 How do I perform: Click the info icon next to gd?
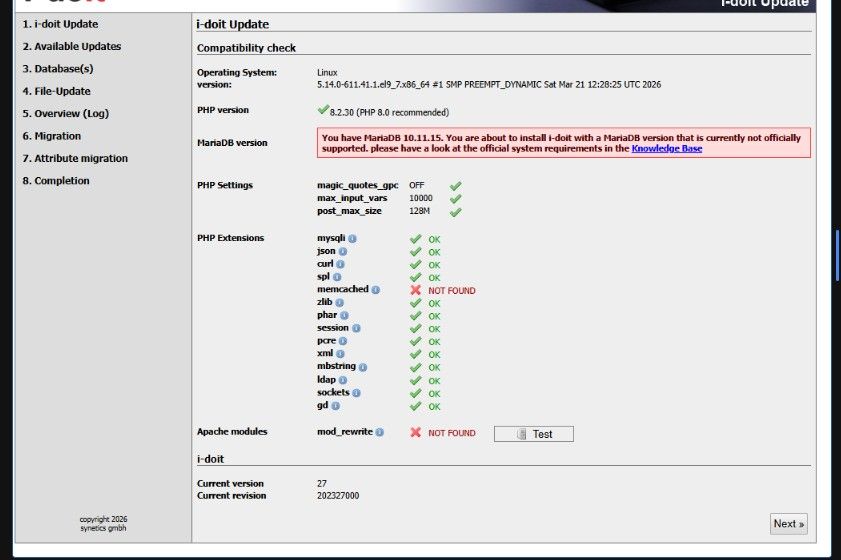(x=336, y=406)
